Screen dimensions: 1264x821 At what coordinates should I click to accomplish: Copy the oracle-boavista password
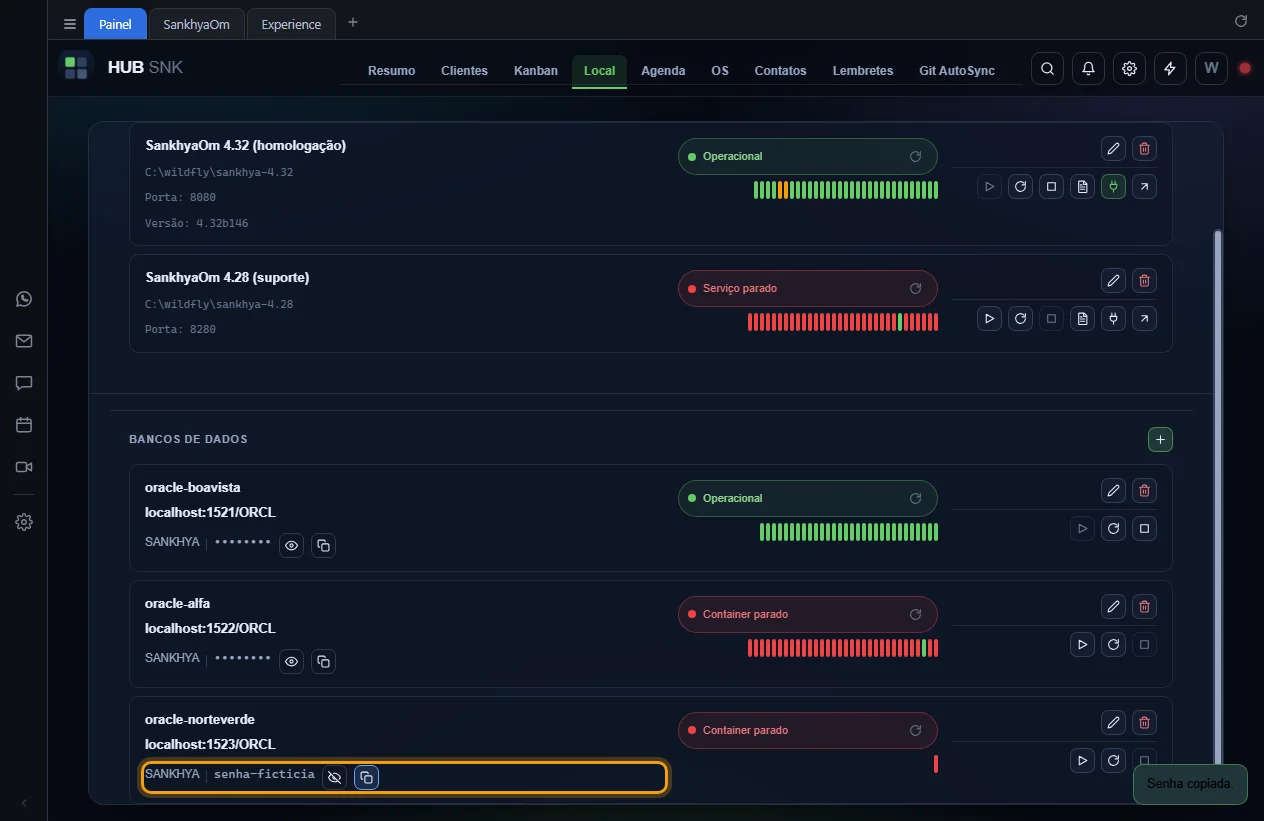tap(323, 546)
